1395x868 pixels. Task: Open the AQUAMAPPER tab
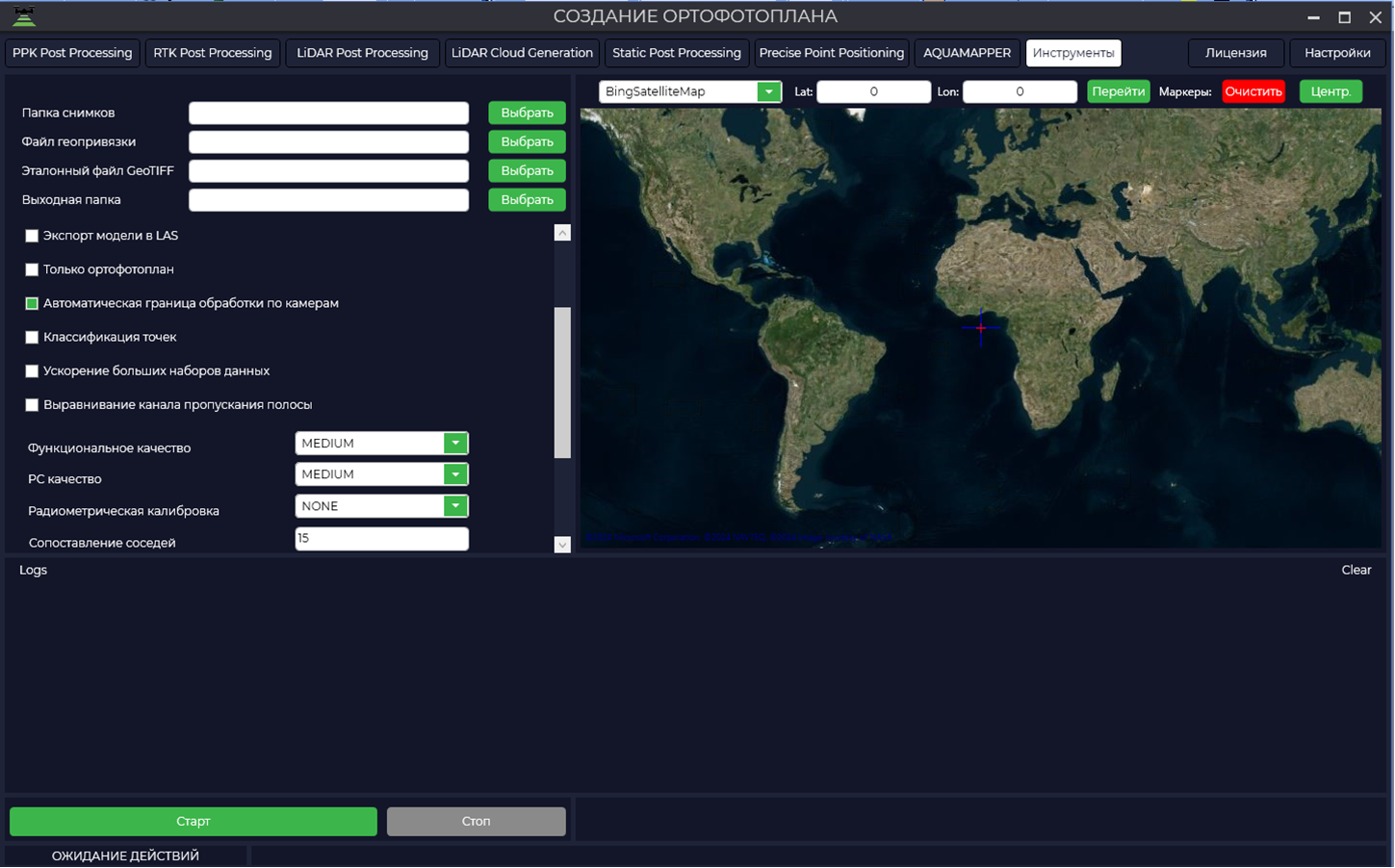[x=968, y=53]
